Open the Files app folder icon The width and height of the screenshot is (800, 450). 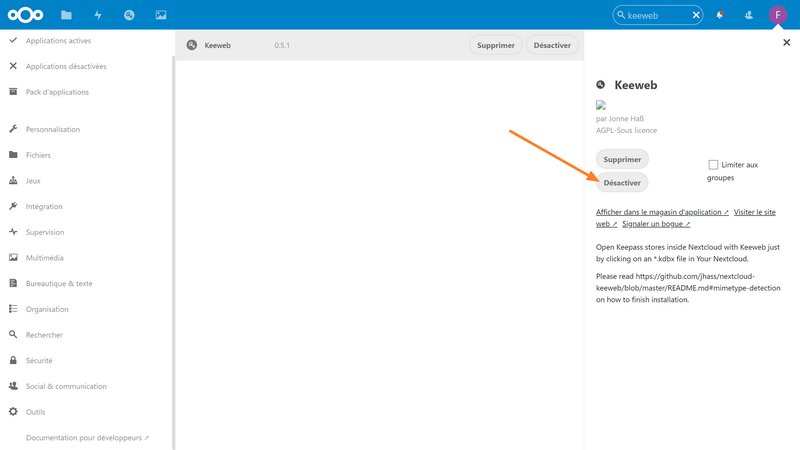[x=66, y=15]
